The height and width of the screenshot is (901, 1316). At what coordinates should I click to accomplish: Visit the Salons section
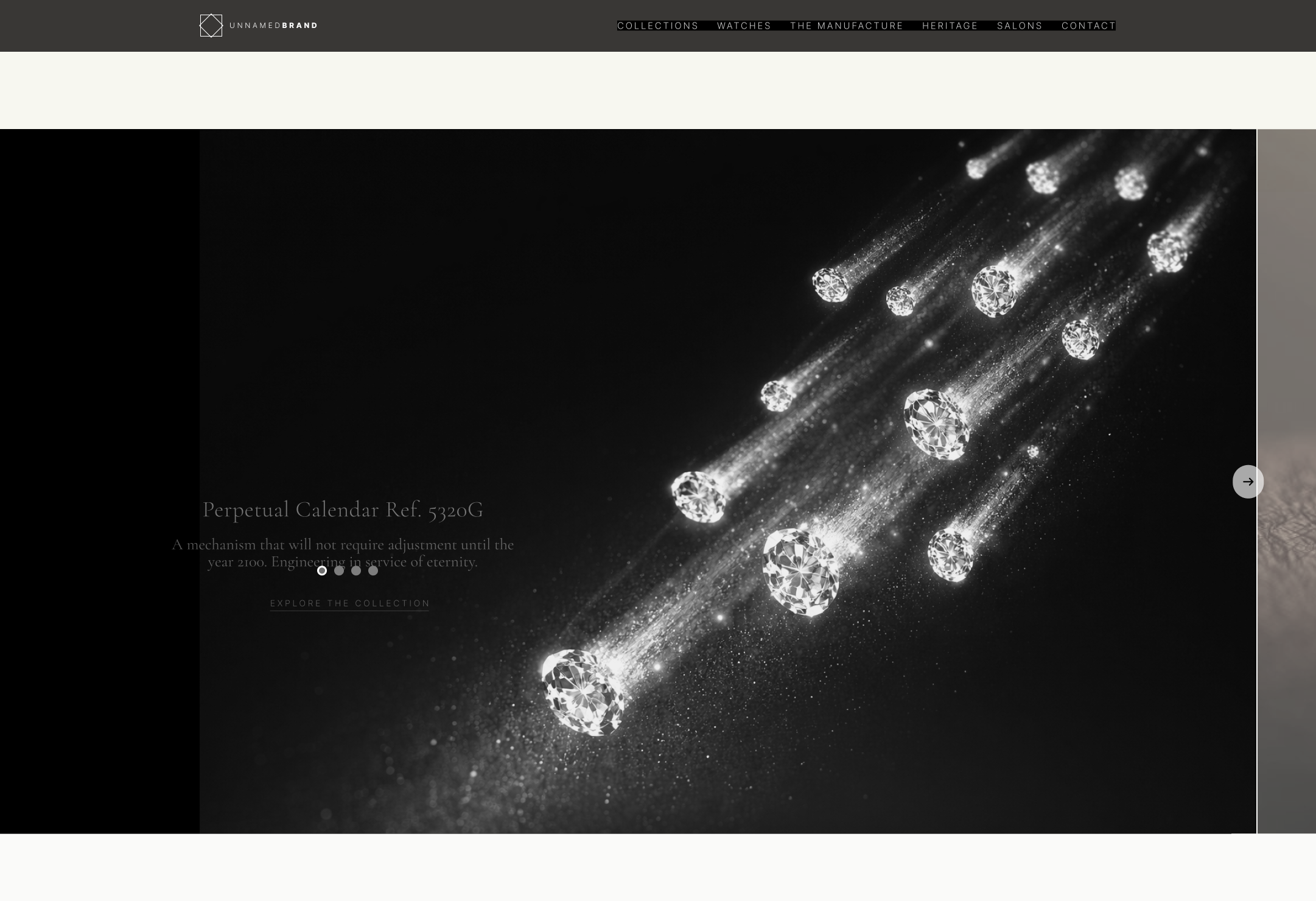1020,26
